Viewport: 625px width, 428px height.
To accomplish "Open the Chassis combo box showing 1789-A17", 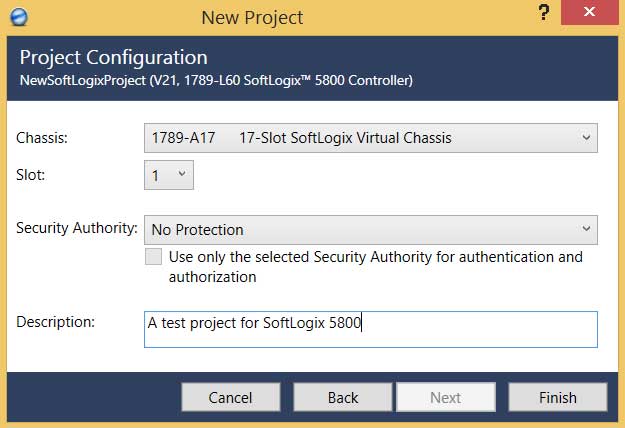I will point(371,138).
